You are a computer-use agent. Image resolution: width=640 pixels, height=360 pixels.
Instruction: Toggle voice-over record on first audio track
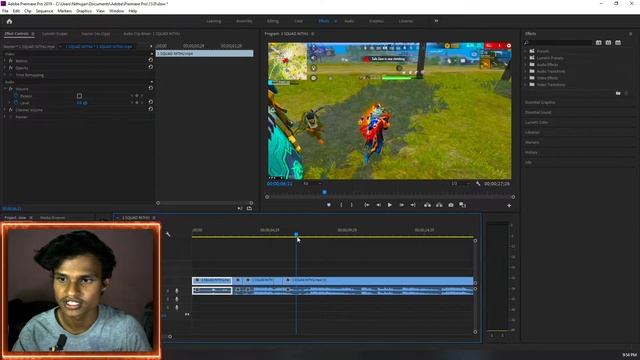point(177,291)
